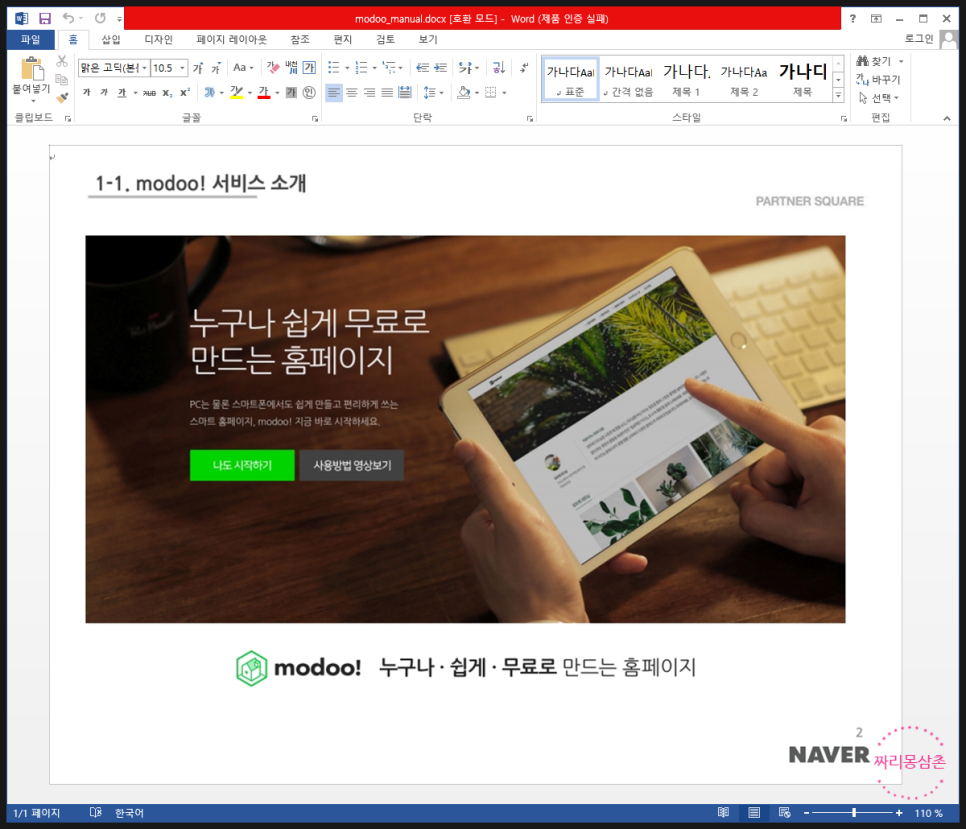Viewport: 966px width, 829px height.
Task: Open Replace (바꾸기) tool
Action: click(878, 79)
